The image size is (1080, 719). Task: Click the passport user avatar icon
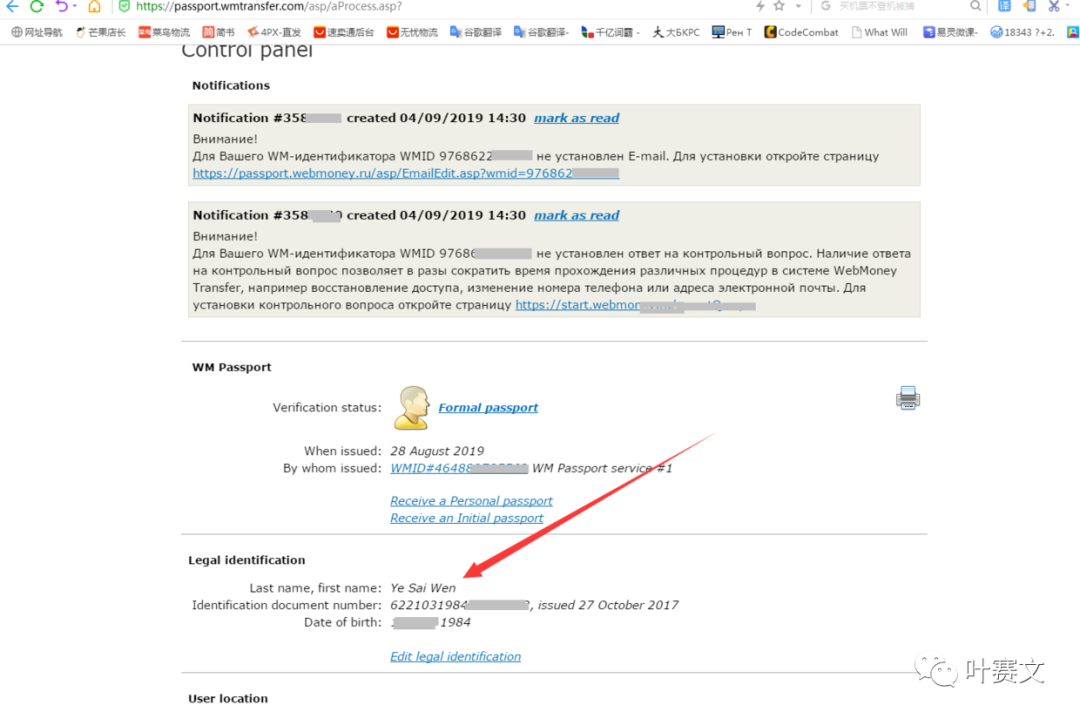[x=411, y=408]
